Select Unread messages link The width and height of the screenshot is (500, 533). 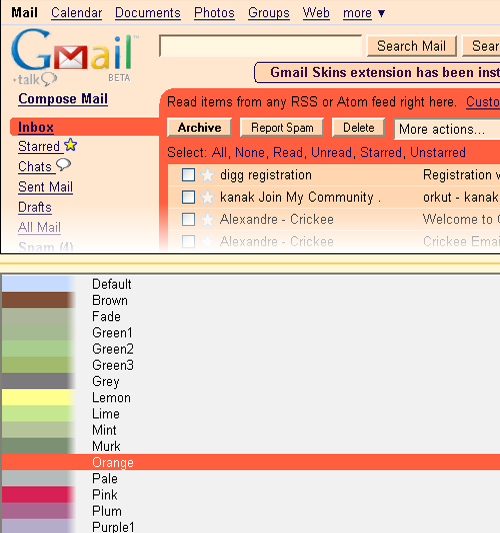(331, 152)
